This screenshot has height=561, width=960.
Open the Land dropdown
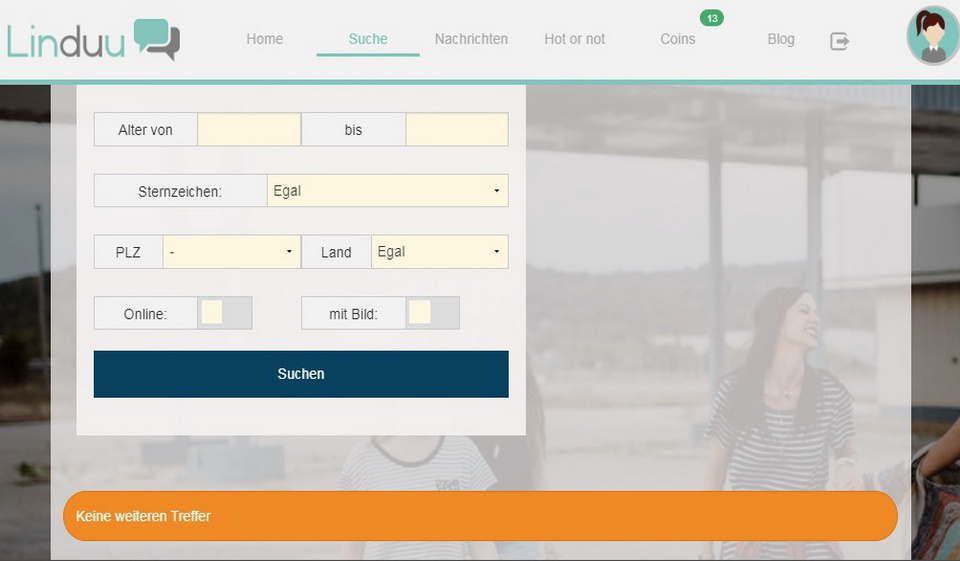click(x=439, y=252)
